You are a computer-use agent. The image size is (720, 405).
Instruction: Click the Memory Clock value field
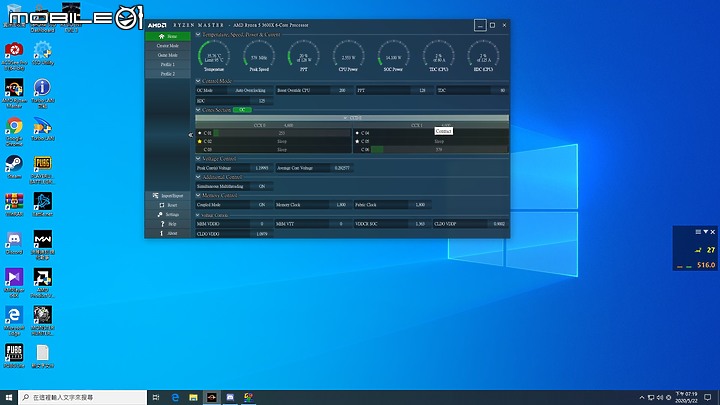point(341,205)
